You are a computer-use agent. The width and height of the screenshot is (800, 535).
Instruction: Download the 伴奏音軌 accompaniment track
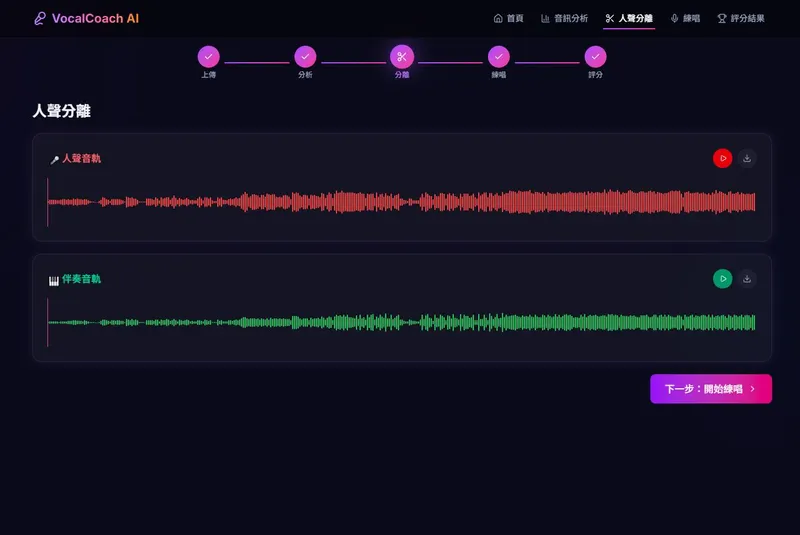coord(747,278)
